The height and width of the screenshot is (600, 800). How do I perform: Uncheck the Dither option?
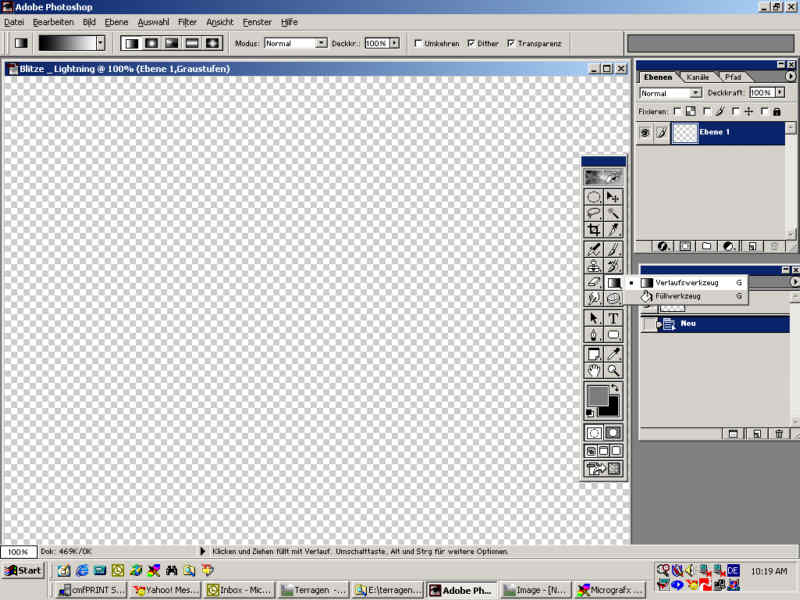click(471, 43)
